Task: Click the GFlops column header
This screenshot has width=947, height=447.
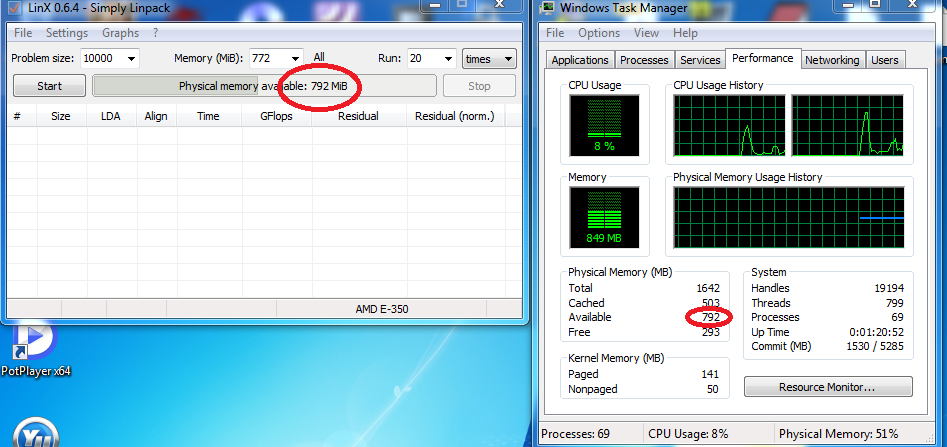Action: (x=277, y=116)
